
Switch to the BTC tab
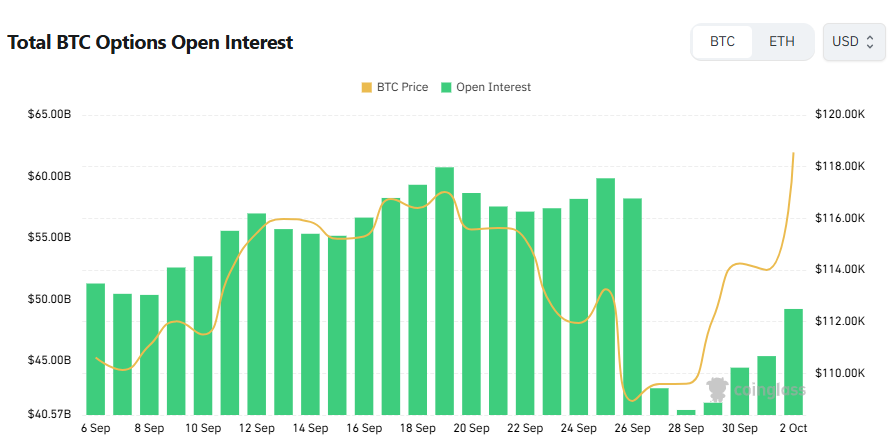point(722,42)
